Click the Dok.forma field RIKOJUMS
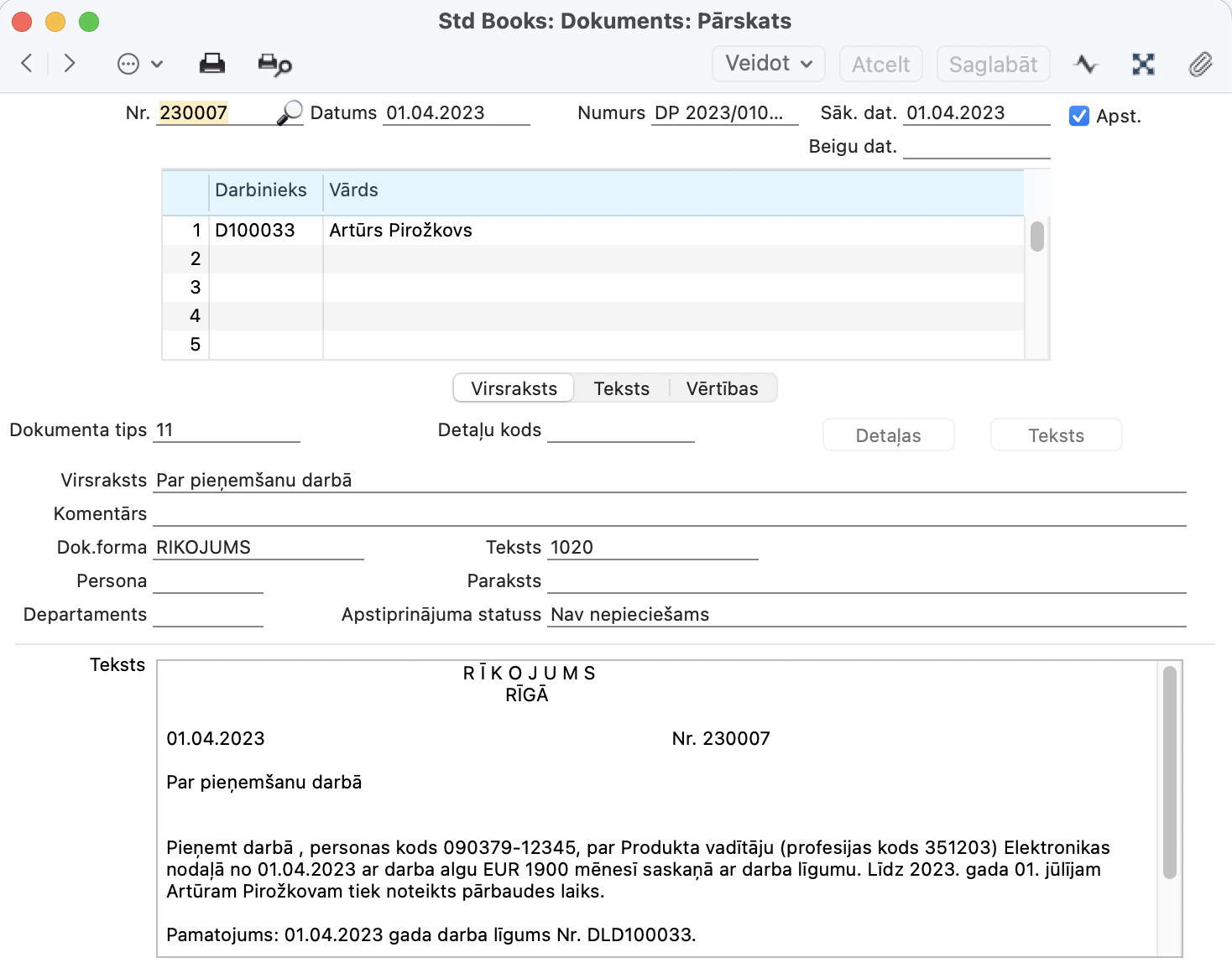The height and width of the screenshot is (968, 1232). click(x=258, y=547)
